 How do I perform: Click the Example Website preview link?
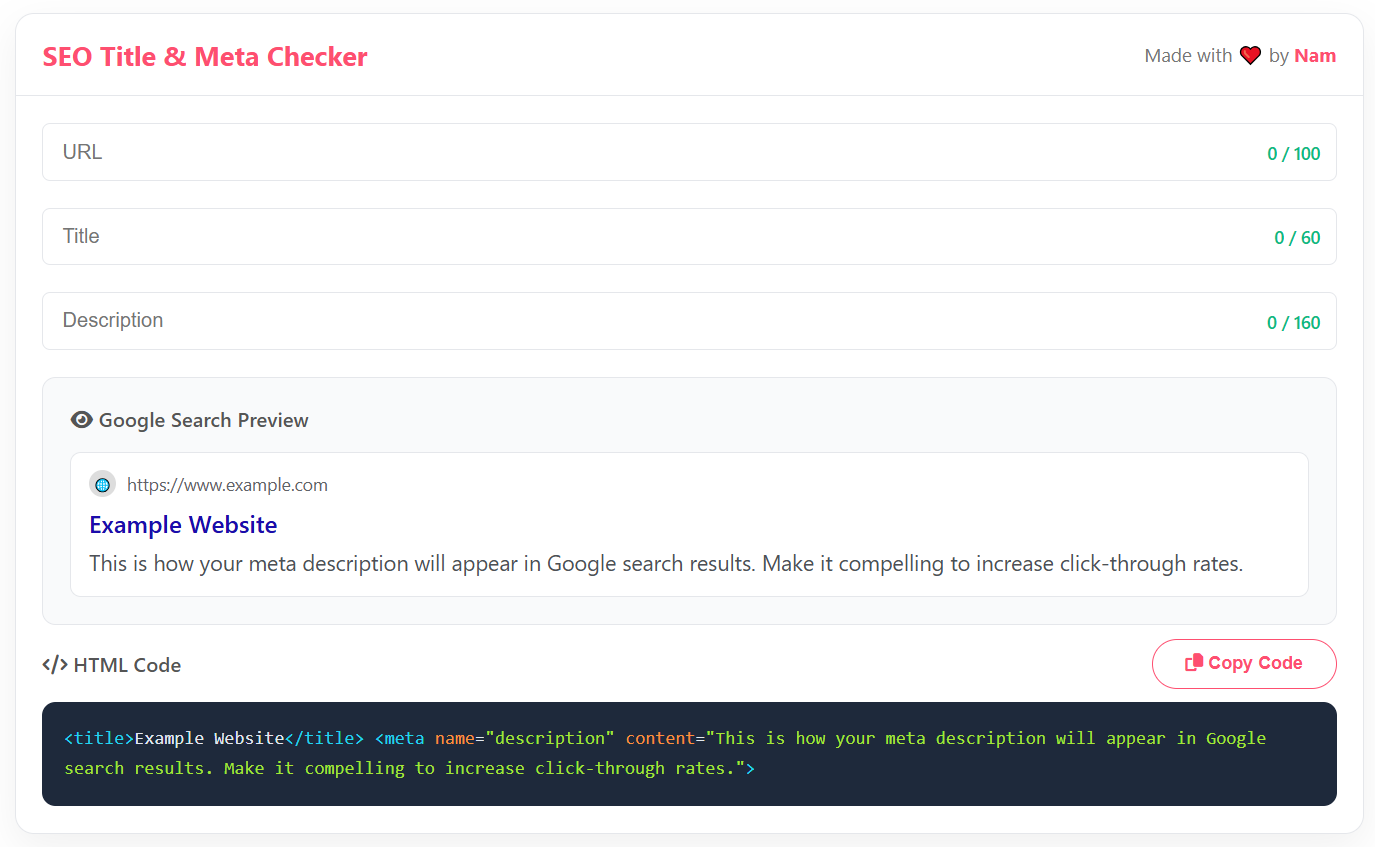(x=183, y=524)
